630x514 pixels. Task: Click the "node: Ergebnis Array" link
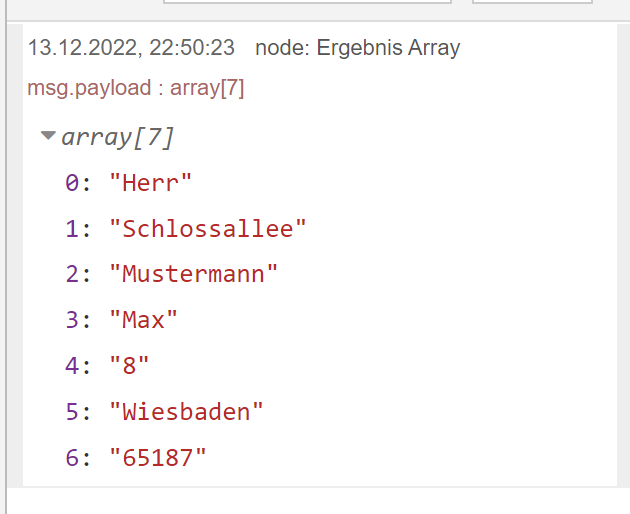[357, 47]
